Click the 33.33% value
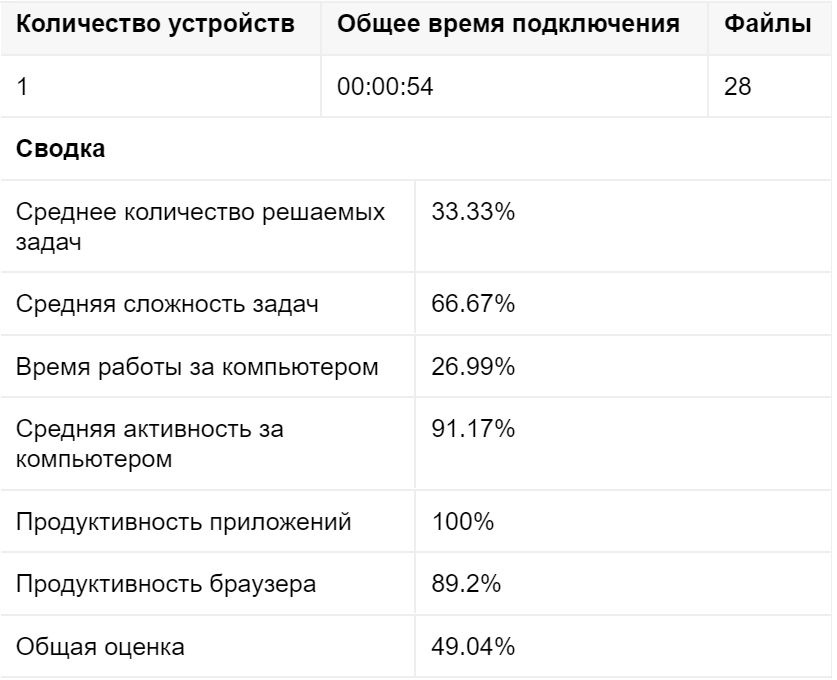Screen dimensions: 837x680 [x=473, y=211]
